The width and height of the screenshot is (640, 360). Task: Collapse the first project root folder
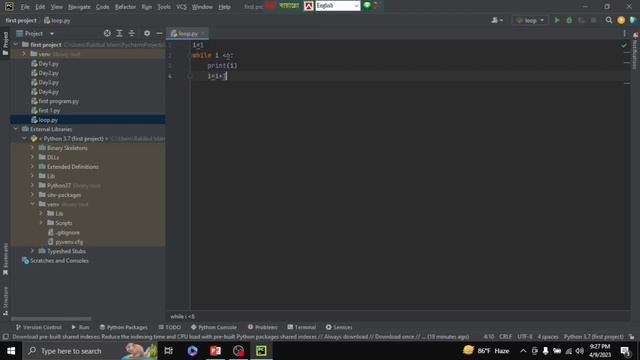tap(16, 44)
